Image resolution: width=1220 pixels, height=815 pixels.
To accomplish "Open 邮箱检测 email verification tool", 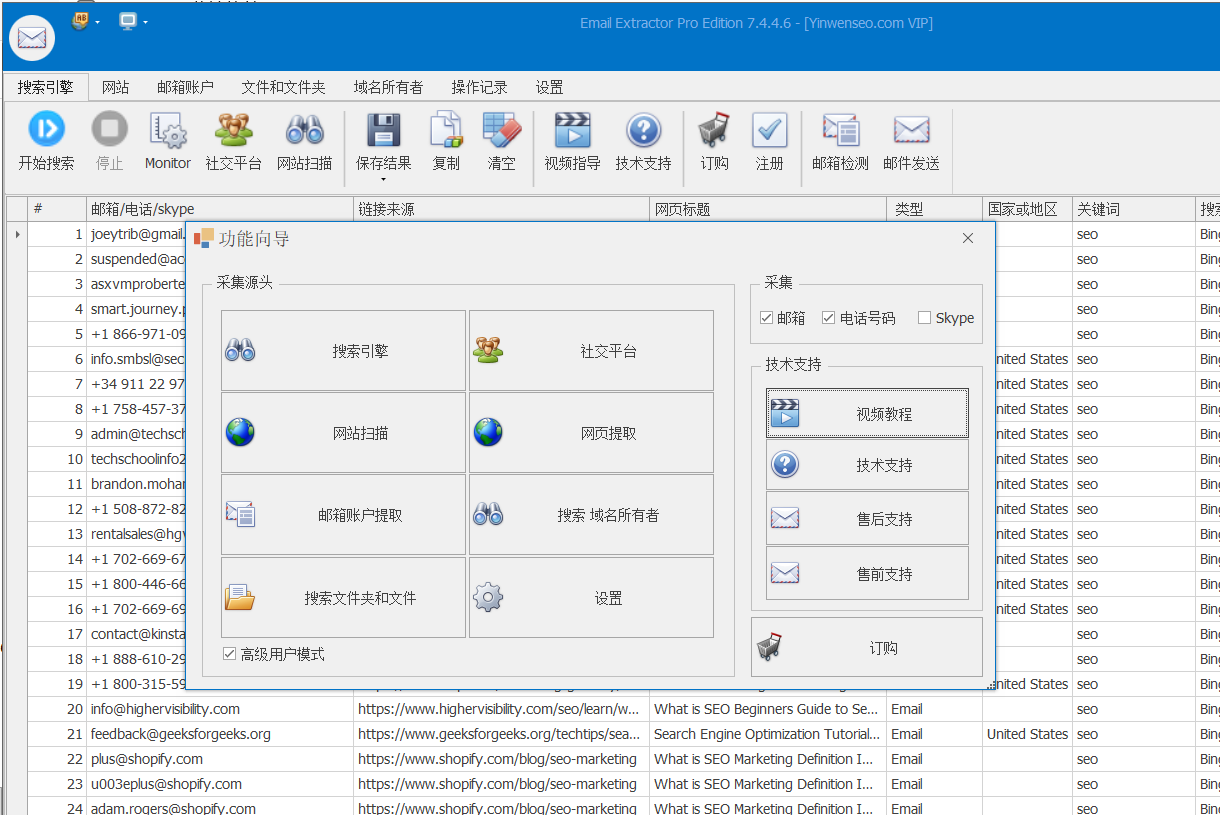I will point(840,130).
